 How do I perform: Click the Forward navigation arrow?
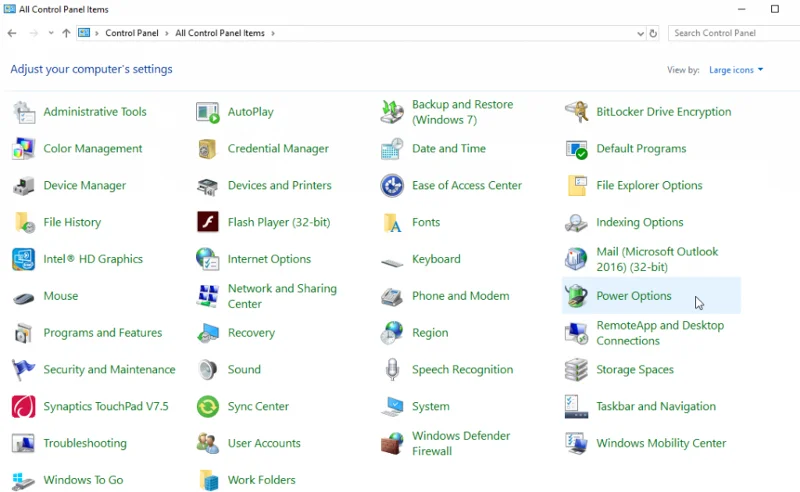(34, 33)
